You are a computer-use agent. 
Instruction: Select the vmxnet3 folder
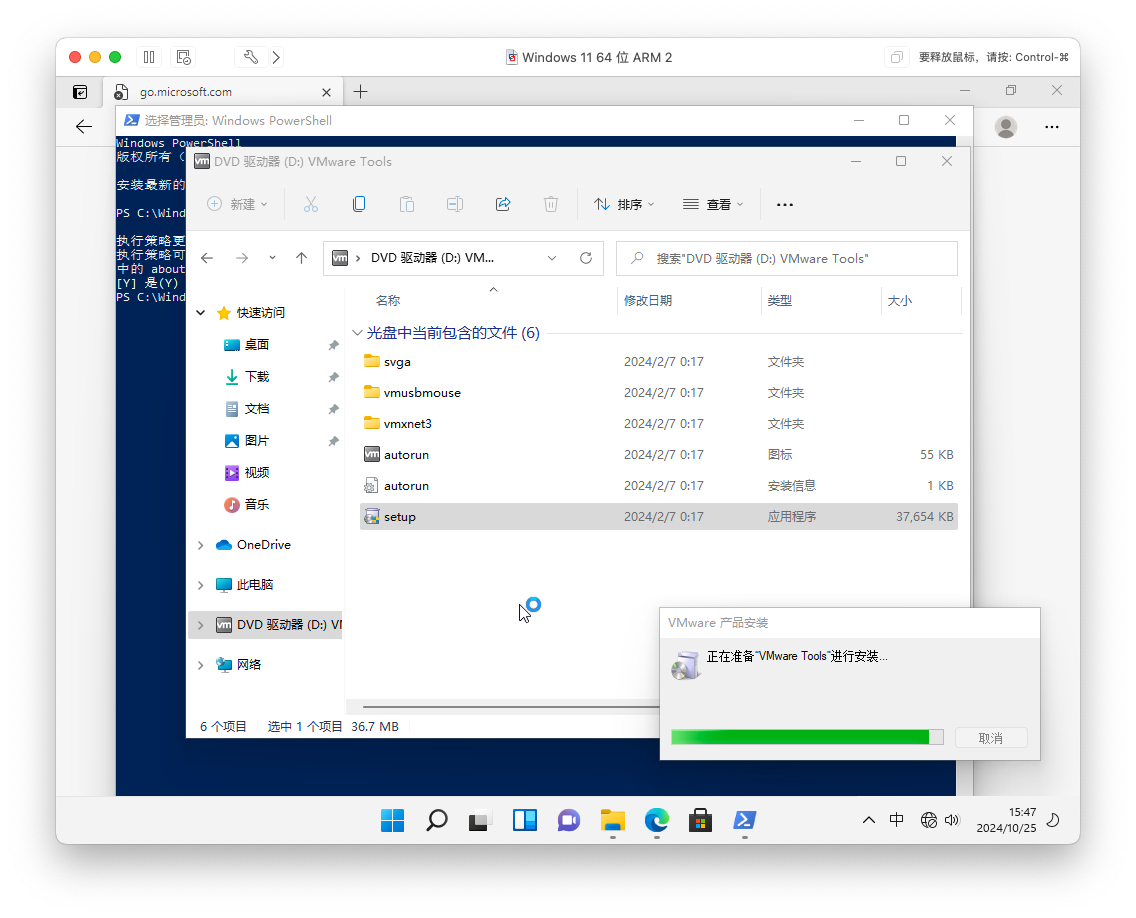point(659,424)
